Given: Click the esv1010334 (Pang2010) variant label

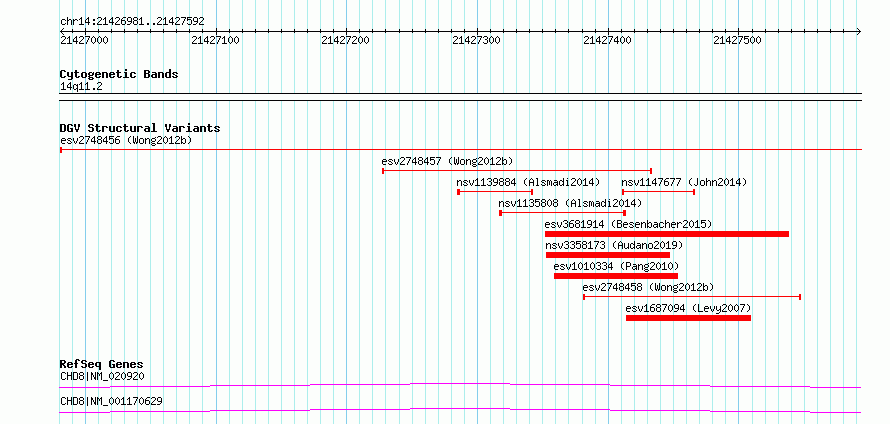Looking at the screenshot, I should [616, 266].
